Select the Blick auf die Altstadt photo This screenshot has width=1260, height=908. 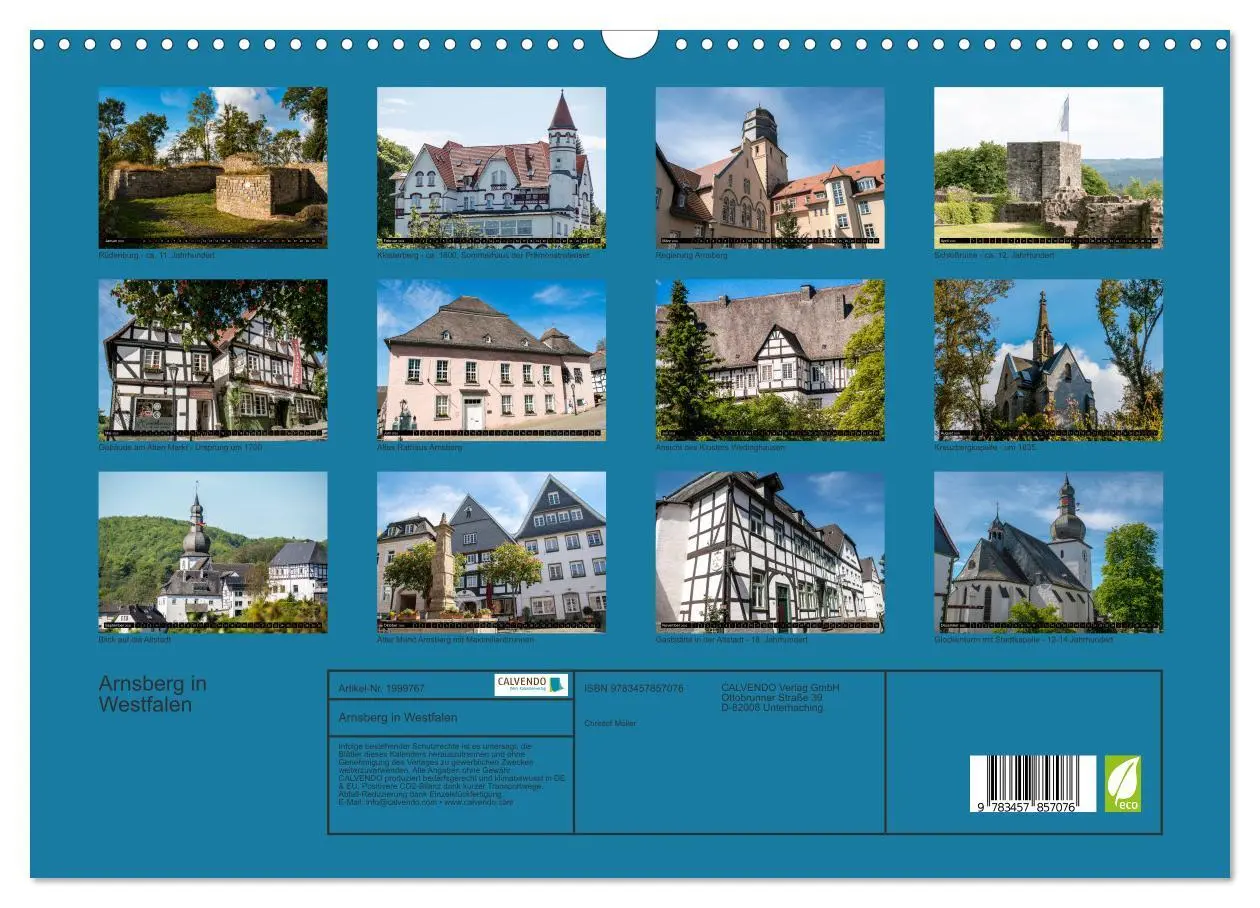[212, 552]
